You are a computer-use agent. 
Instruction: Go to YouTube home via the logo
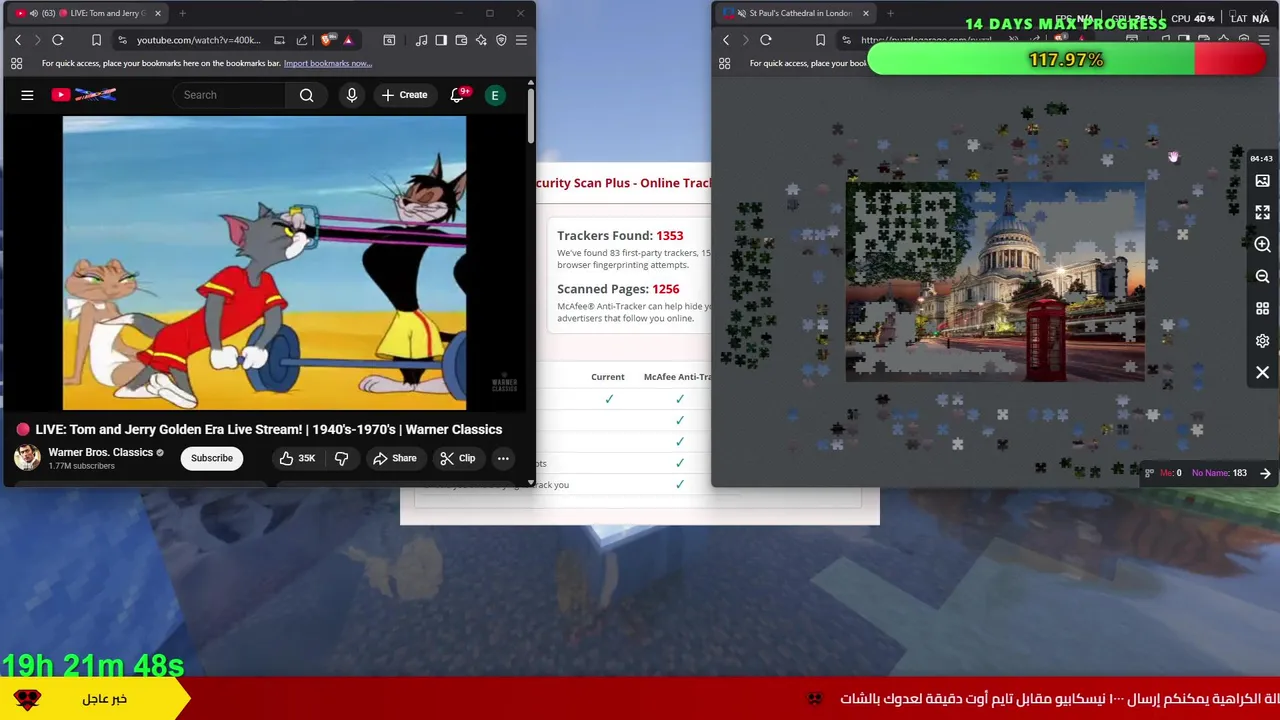pyautogui.click(x=84, y=95)
